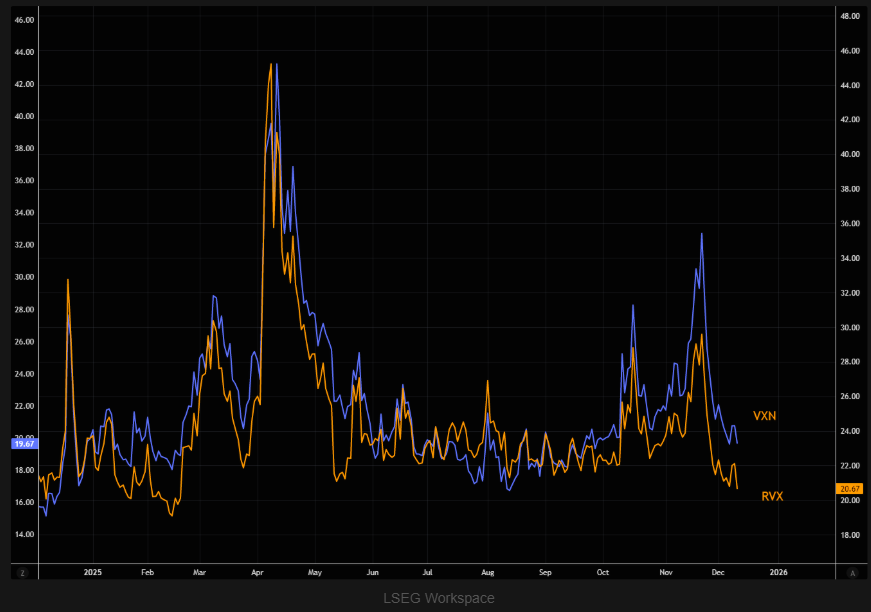Click the Jul marker on time axis

[428, 572]
